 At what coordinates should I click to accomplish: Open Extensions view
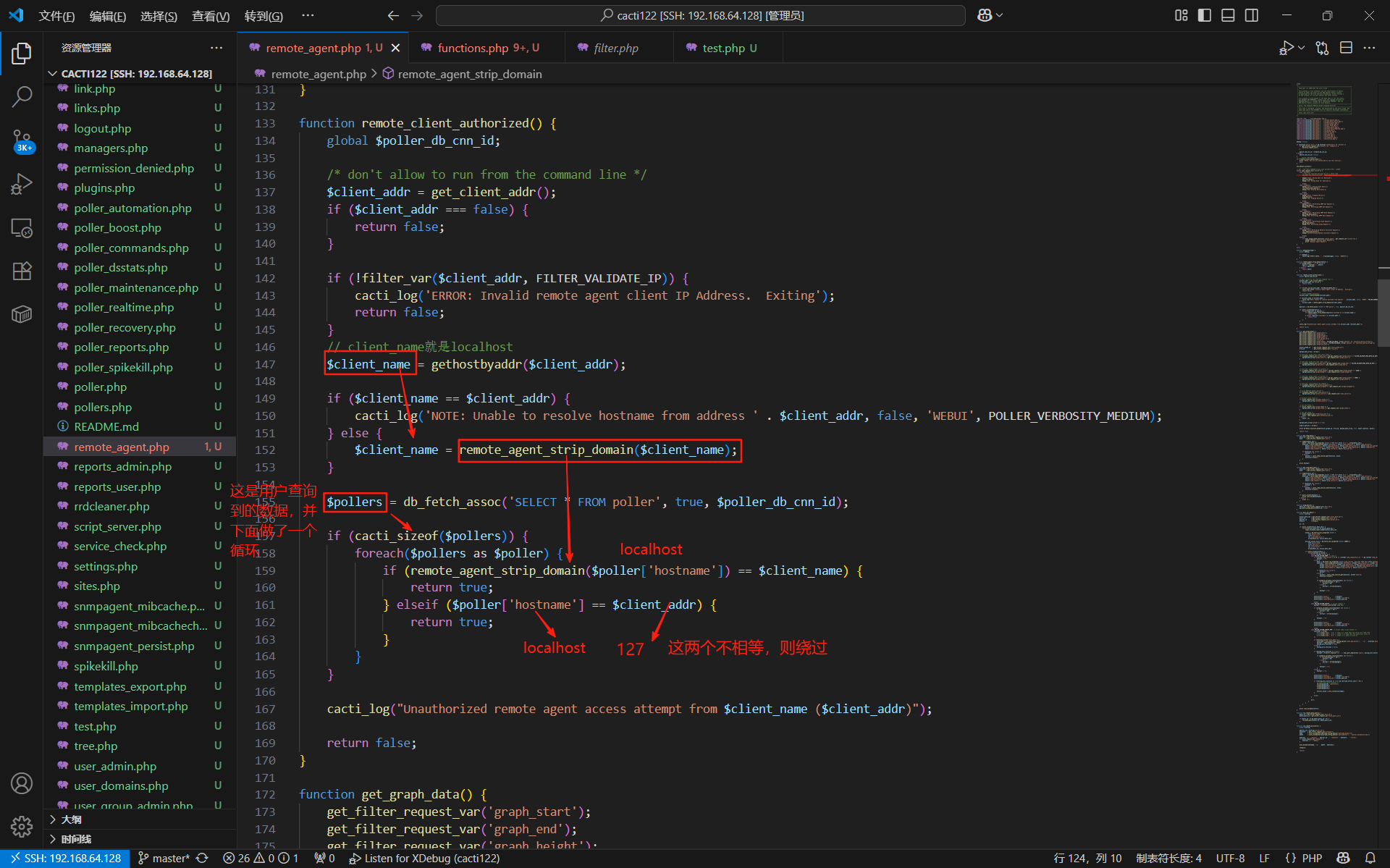pyautogui.click(x=22, y=271)
